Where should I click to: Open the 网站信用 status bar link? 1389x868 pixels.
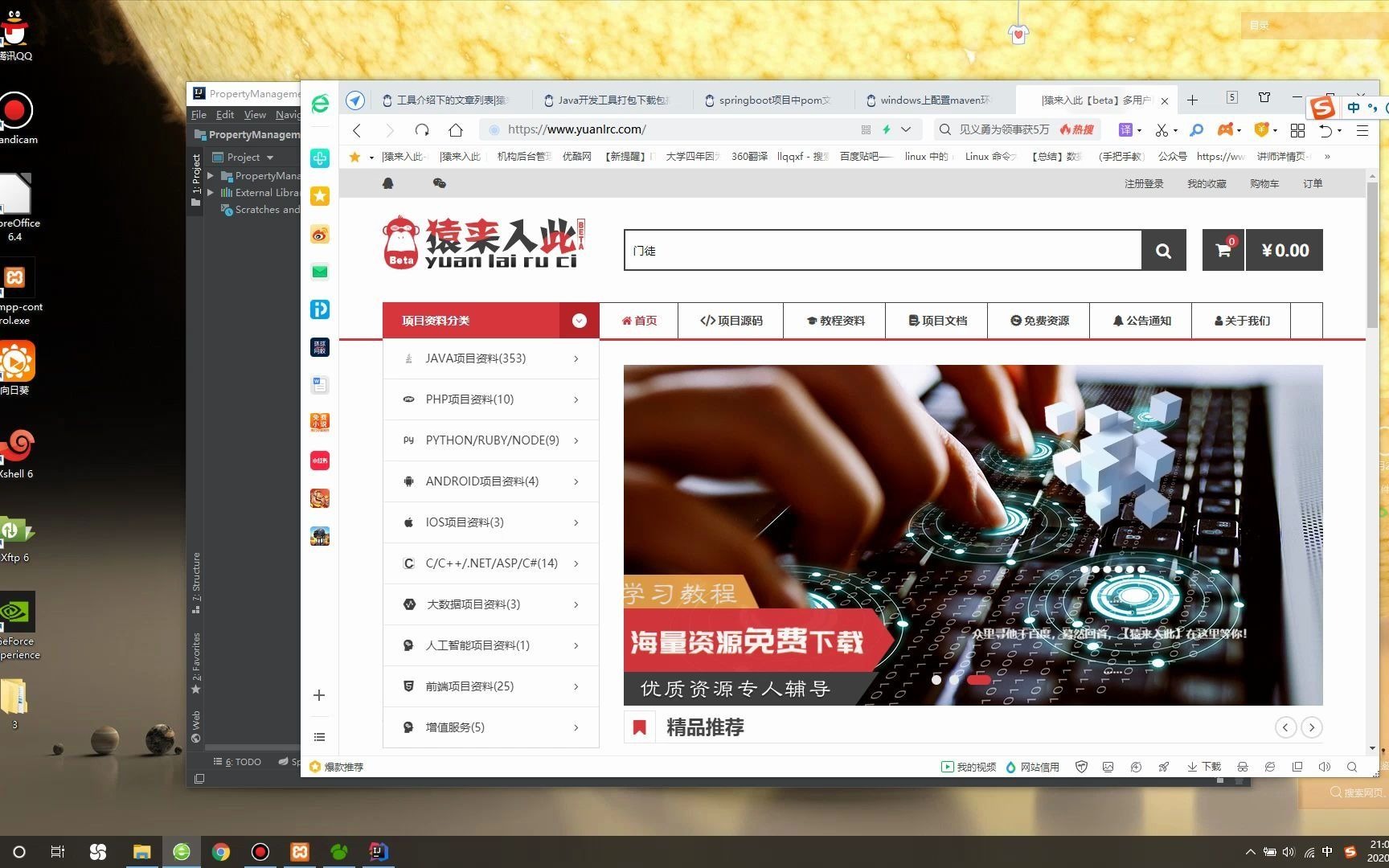(x=1033, y=767)
